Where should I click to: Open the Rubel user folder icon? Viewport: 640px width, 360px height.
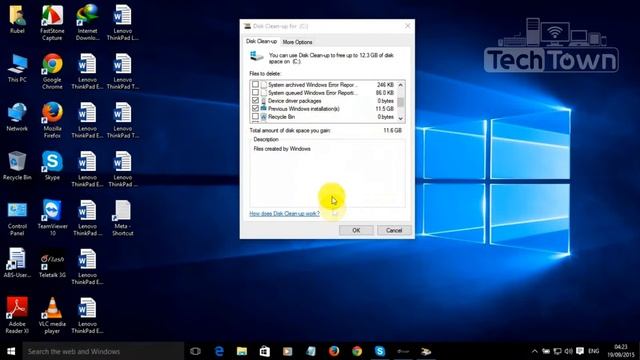click(x=17, y=20)
